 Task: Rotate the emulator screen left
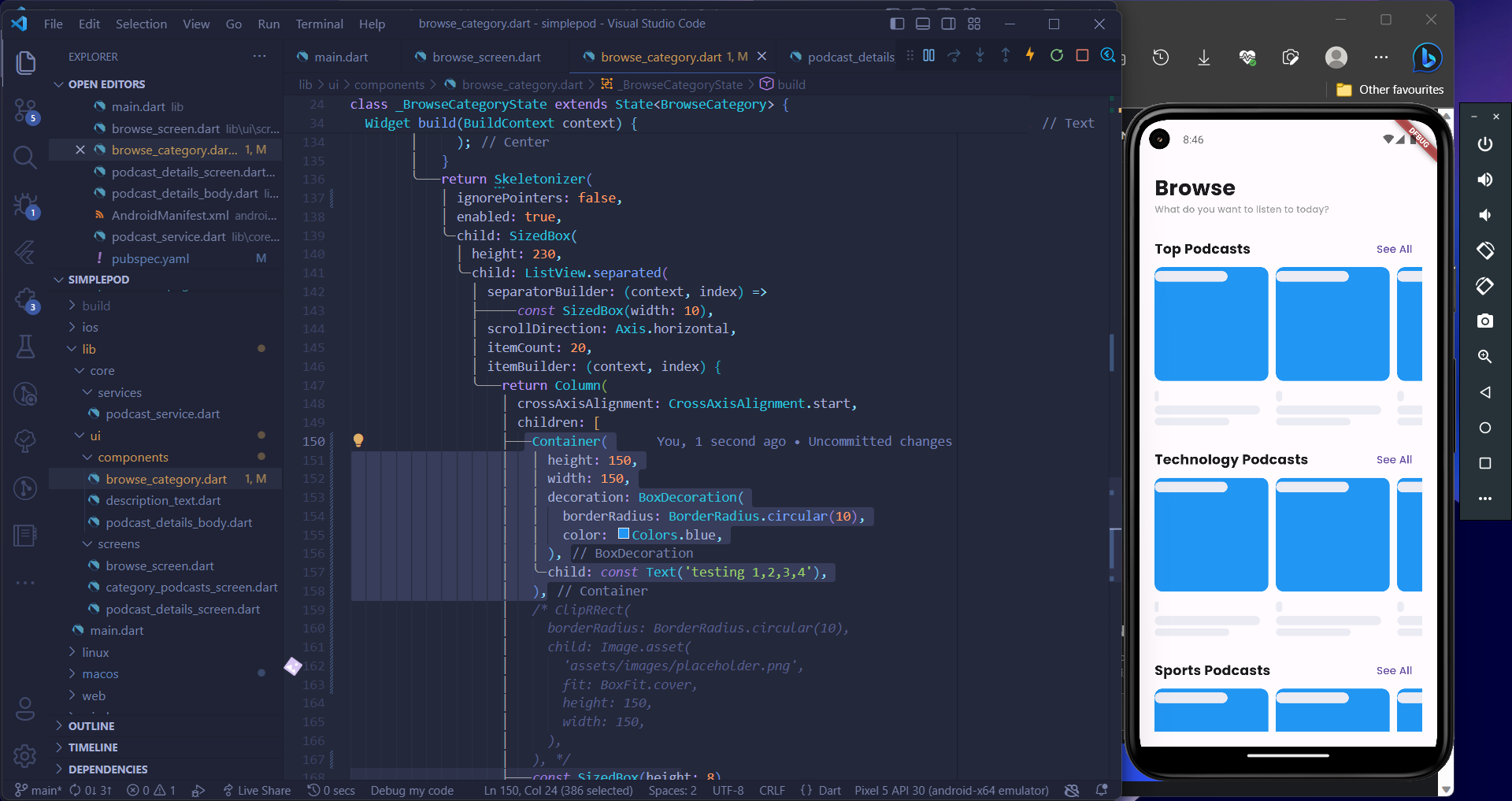(x=1485, y=250)
